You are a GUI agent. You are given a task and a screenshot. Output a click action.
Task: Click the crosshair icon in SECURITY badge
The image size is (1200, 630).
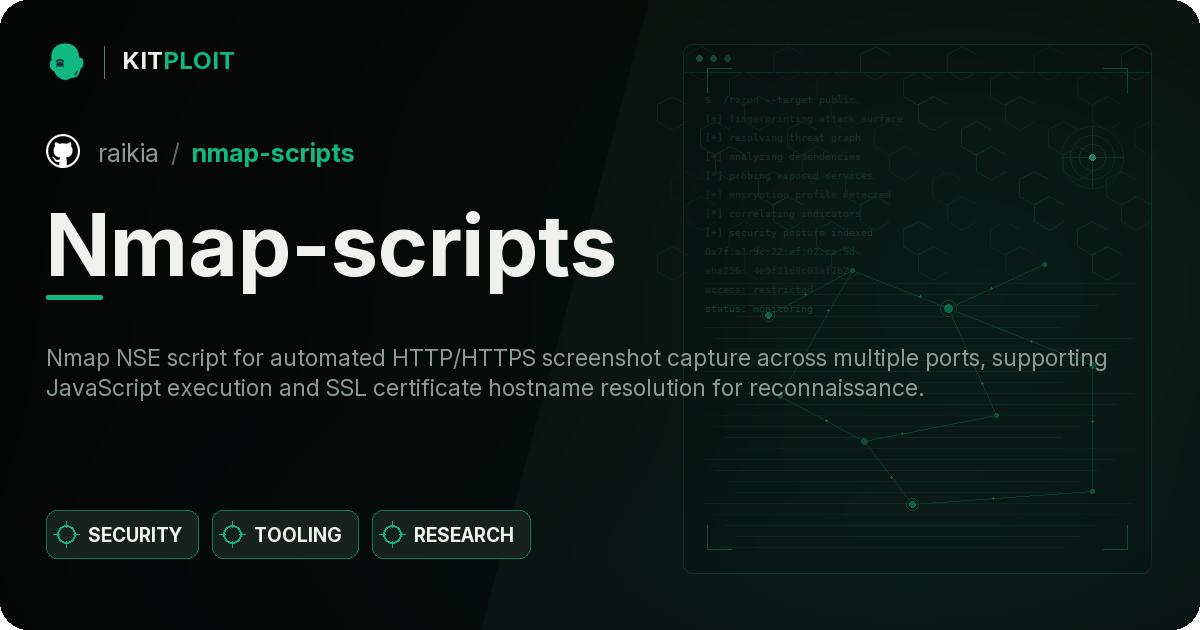click(67, 535)
